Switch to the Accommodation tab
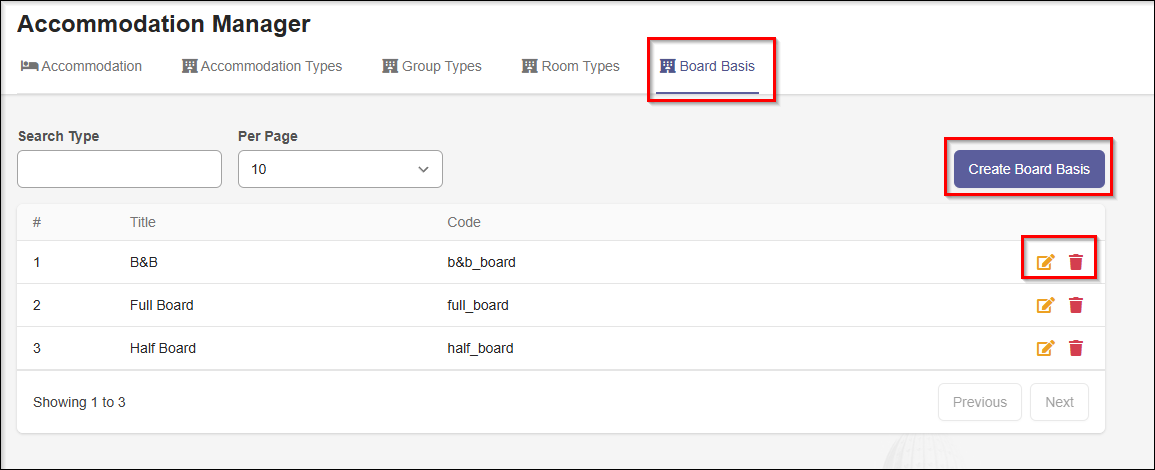The height and width of the screenshot is (470, 1155). [91, 66]
